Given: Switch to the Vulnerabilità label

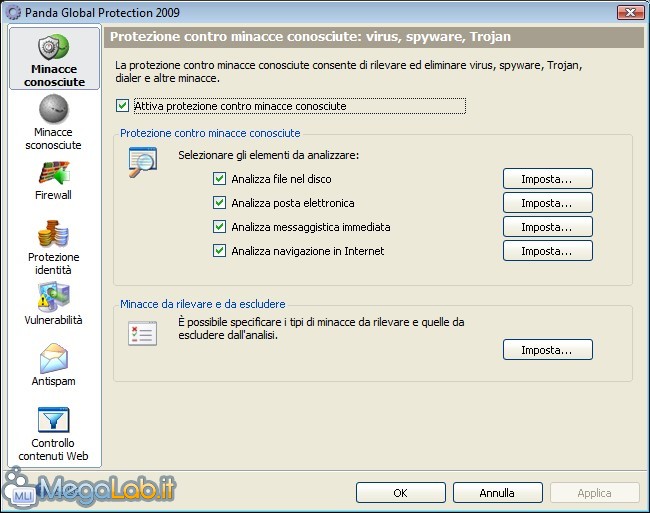Looking at the screenshot, I should point(53,320).
